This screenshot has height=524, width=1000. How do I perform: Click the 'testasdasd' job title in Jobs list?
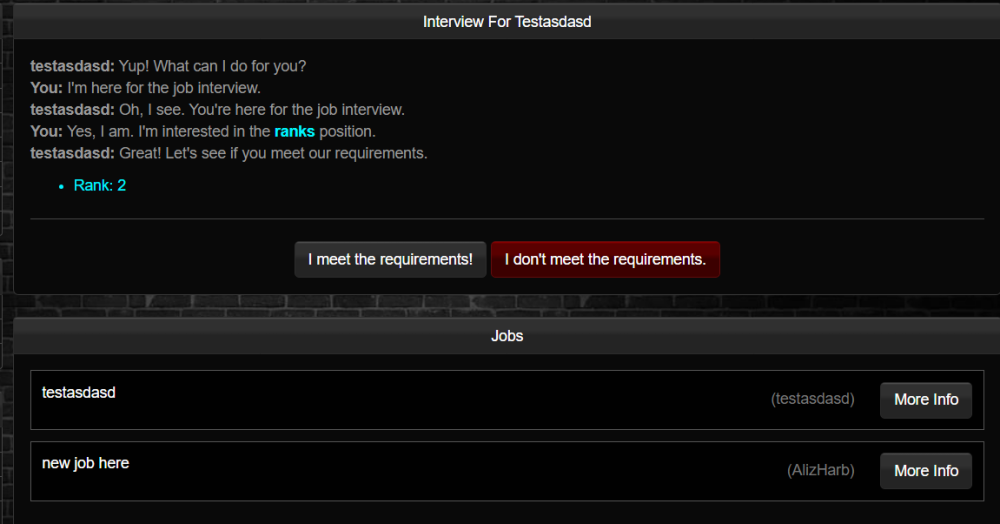[79, 393]
